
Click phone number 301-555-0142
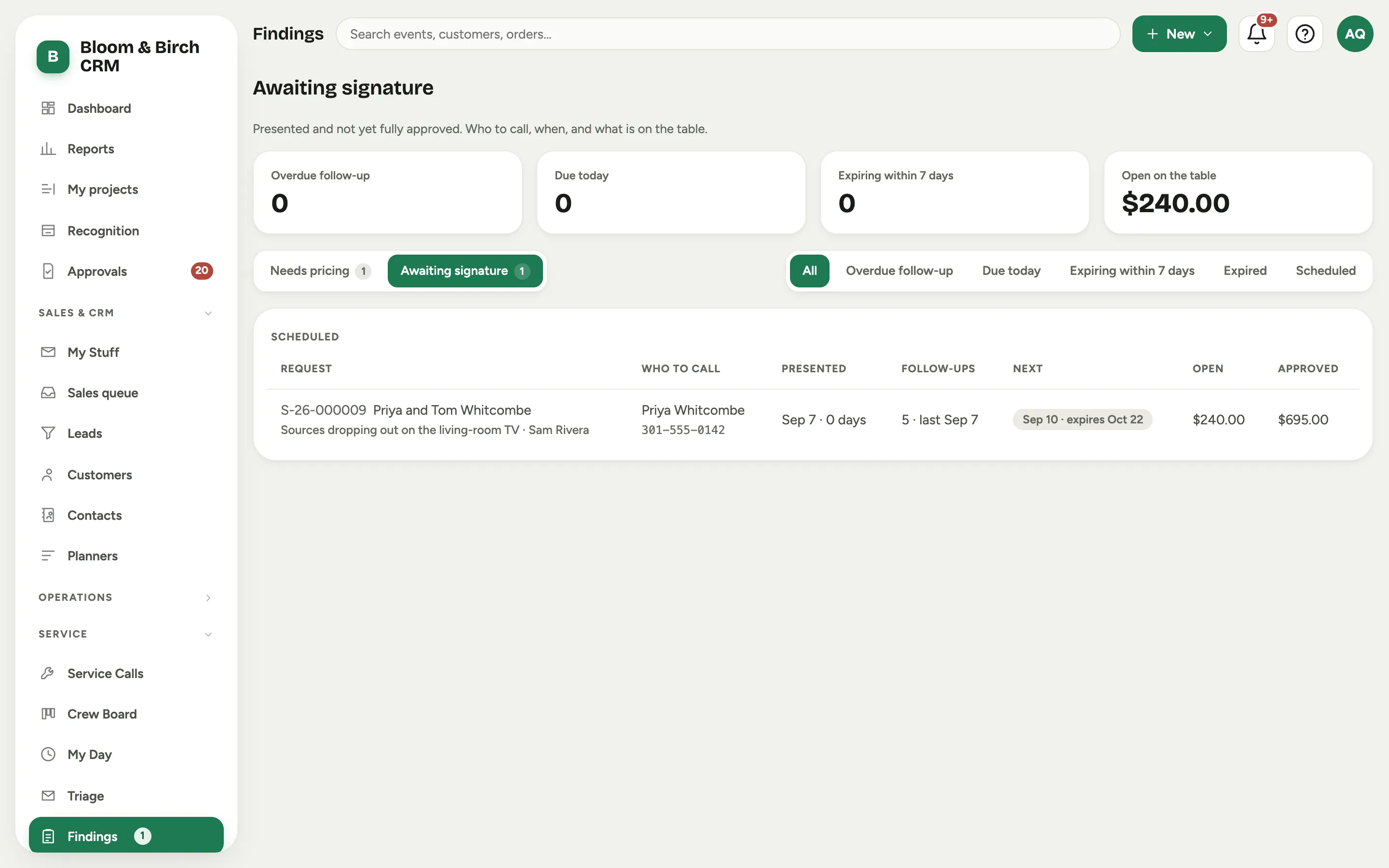pyautogui.click(x=683, y=430)
